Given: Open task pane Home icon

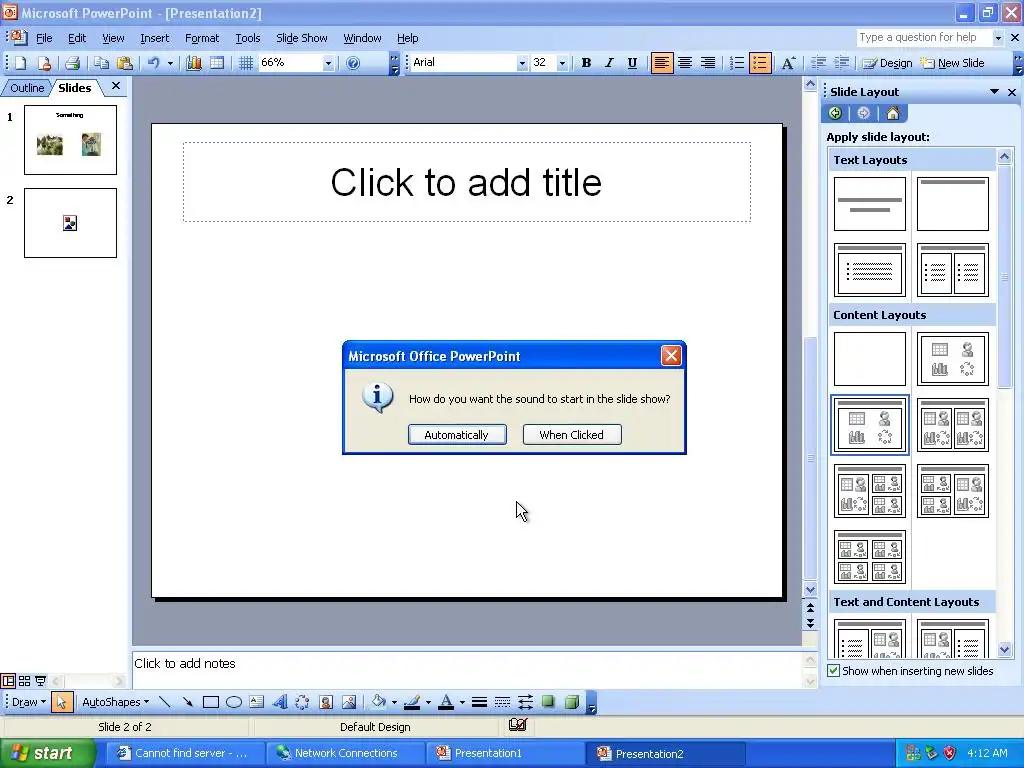Looking at the screenshot, I should coord(893,113).
